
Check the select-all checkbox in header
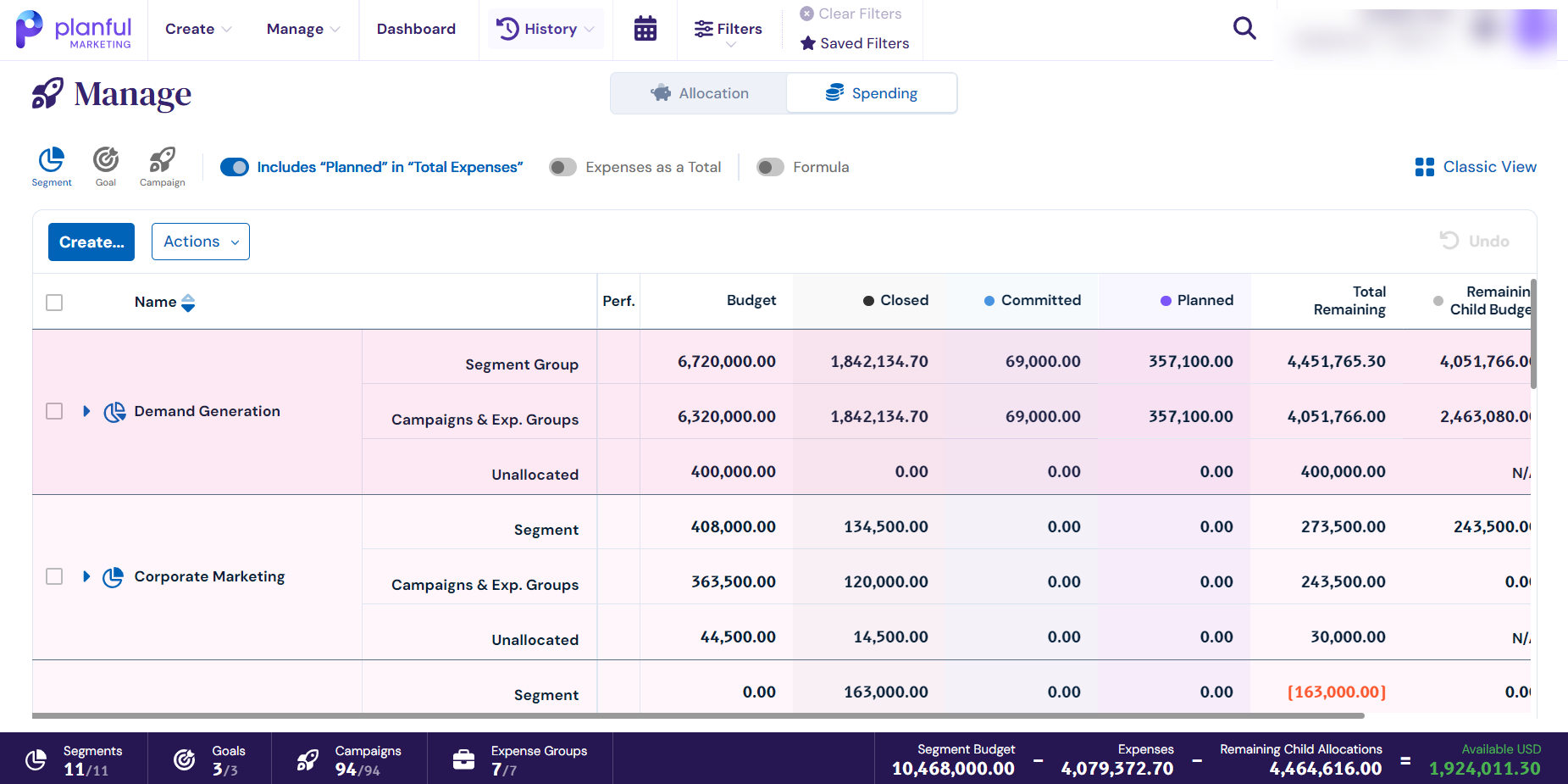(54, 303)
